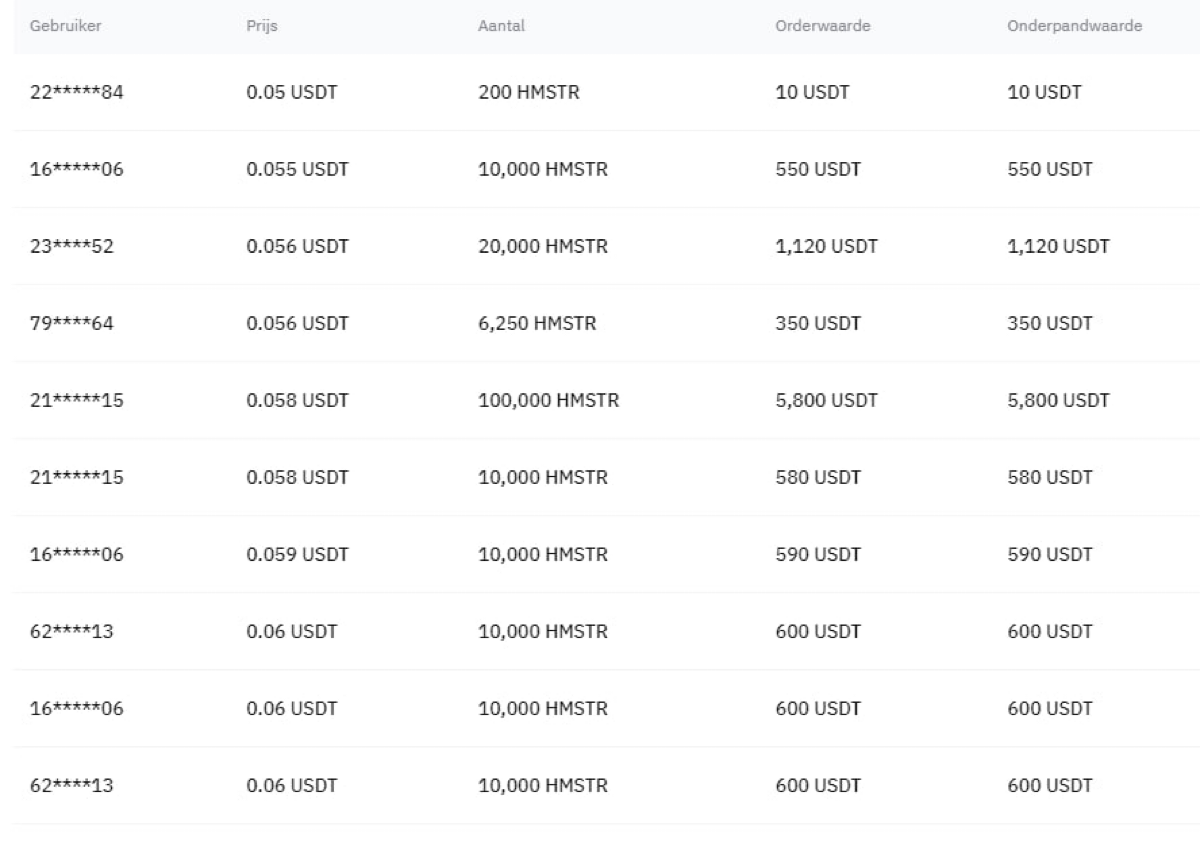Click the 10 USDT Onderpandwaarde cell
The height and width of the screenshot is (861, 1200).
click(1044, 93)
